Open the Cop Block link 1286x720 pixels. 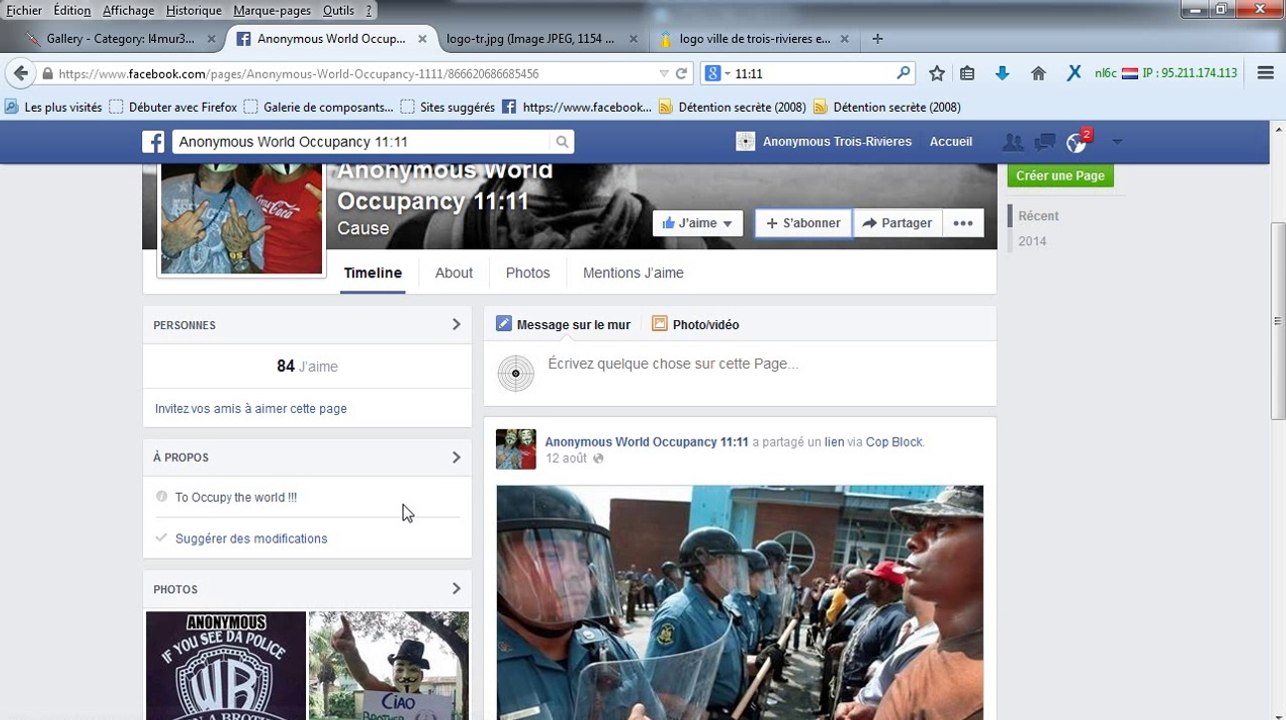[x=894, y=442]
